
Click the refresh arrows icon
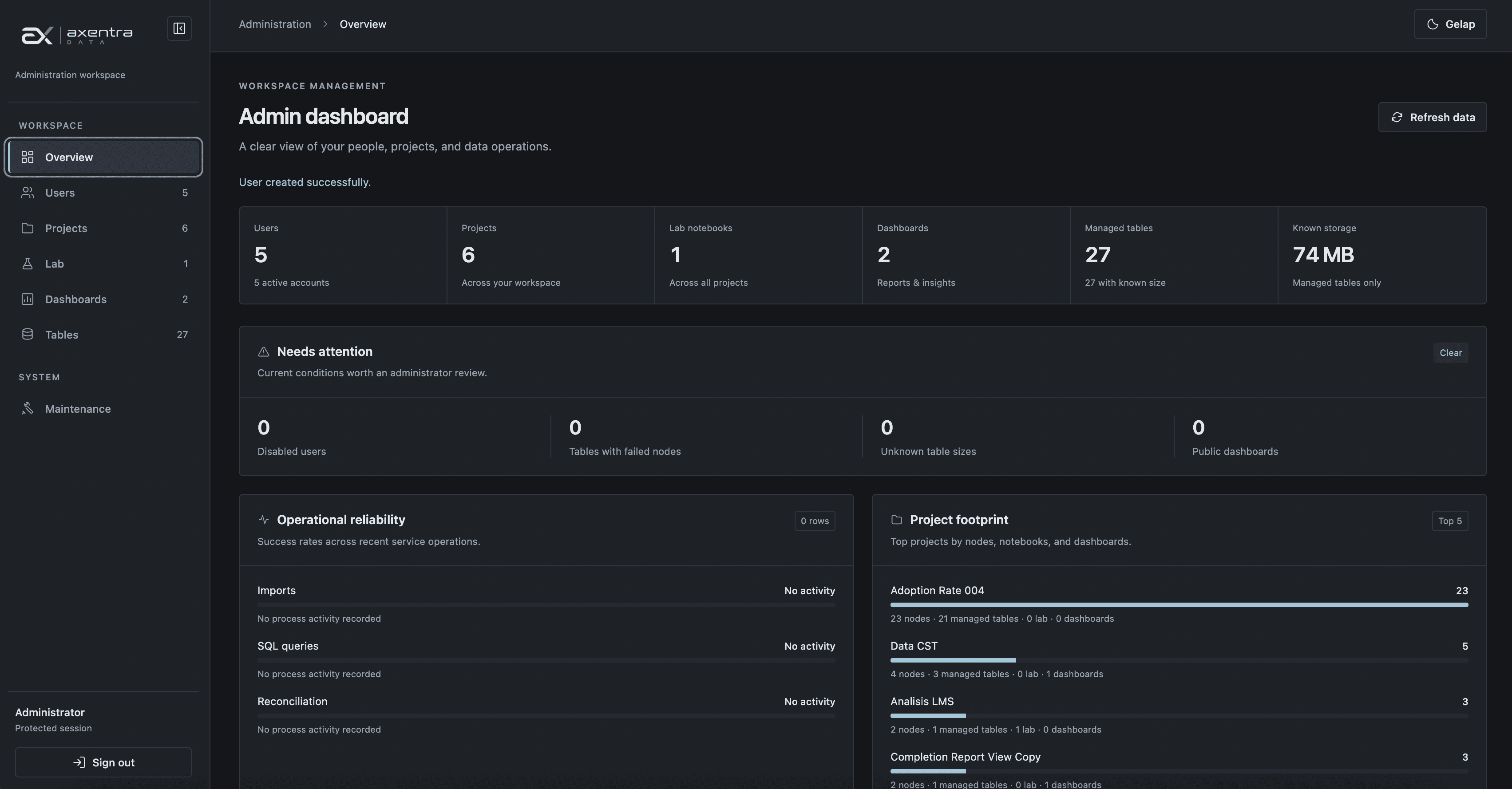tap(1397, 117)
